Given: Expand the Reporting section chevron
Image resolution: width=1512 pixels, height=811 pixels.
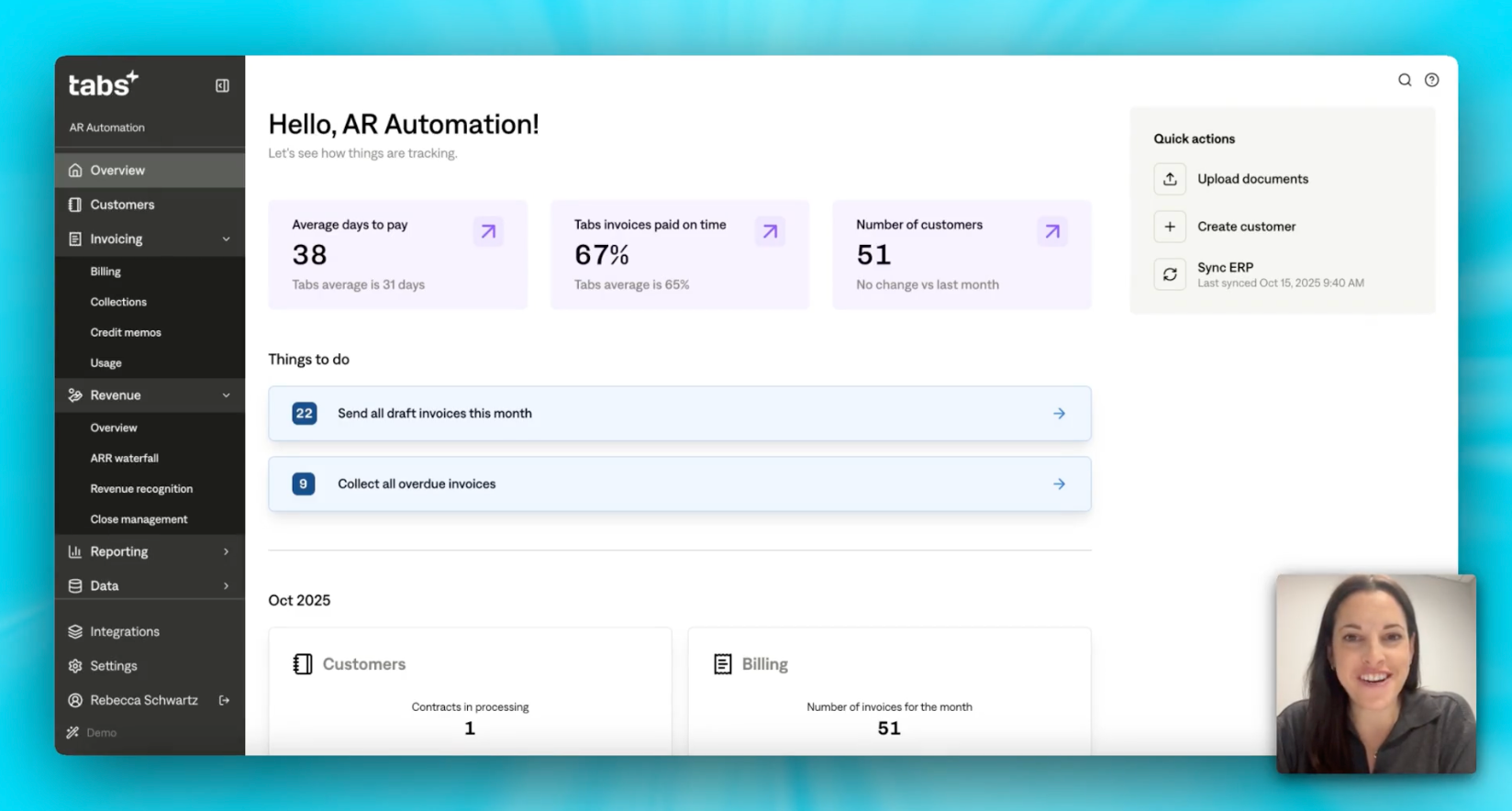Looking at the screenshot, I should click(226, 551).
